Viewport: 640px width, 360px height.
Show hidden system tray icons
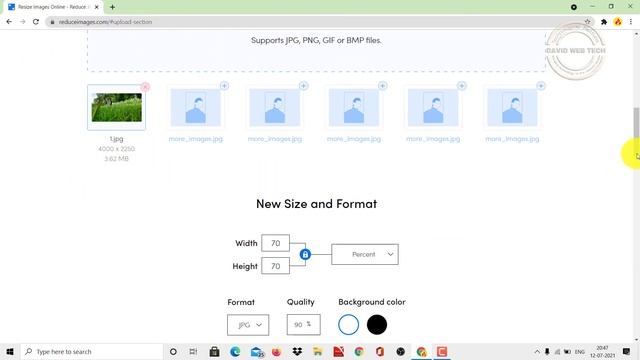(x=537, y=351)
